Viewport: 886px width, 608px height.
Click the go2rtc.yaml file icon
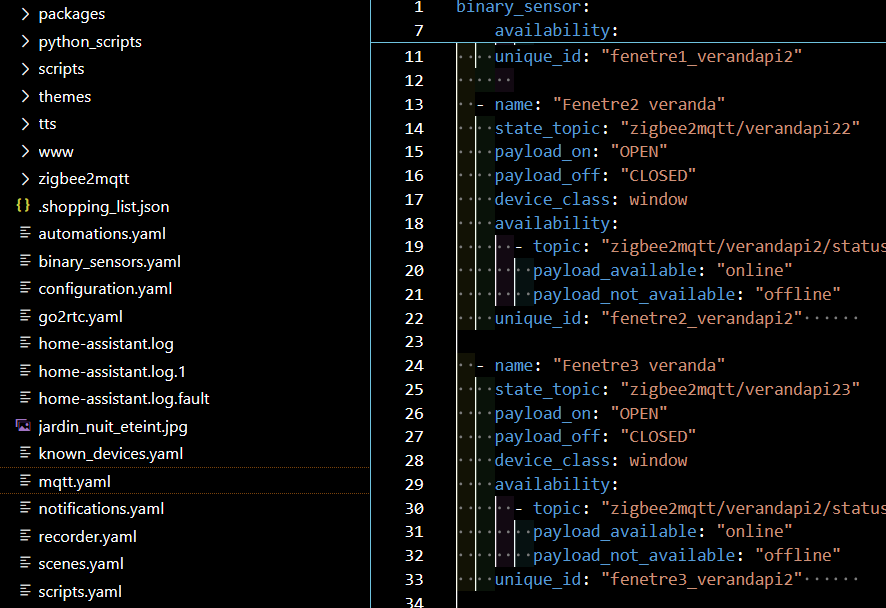click(x=25, y=316)
